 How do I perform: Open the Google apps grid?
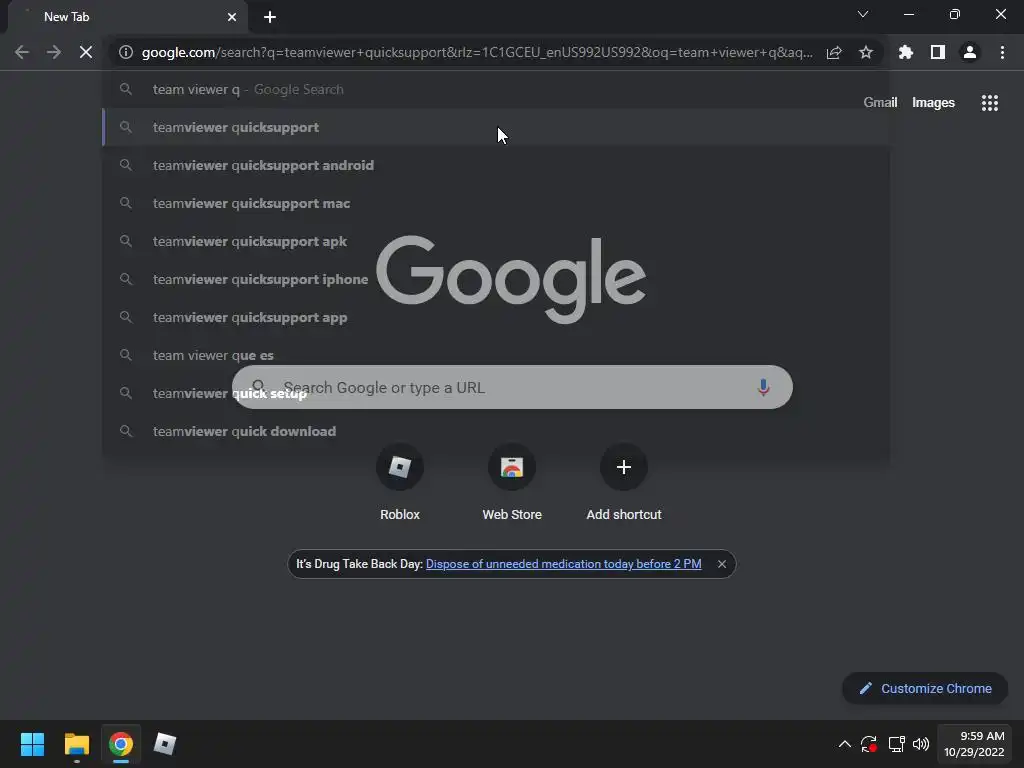tap(990, 103)
